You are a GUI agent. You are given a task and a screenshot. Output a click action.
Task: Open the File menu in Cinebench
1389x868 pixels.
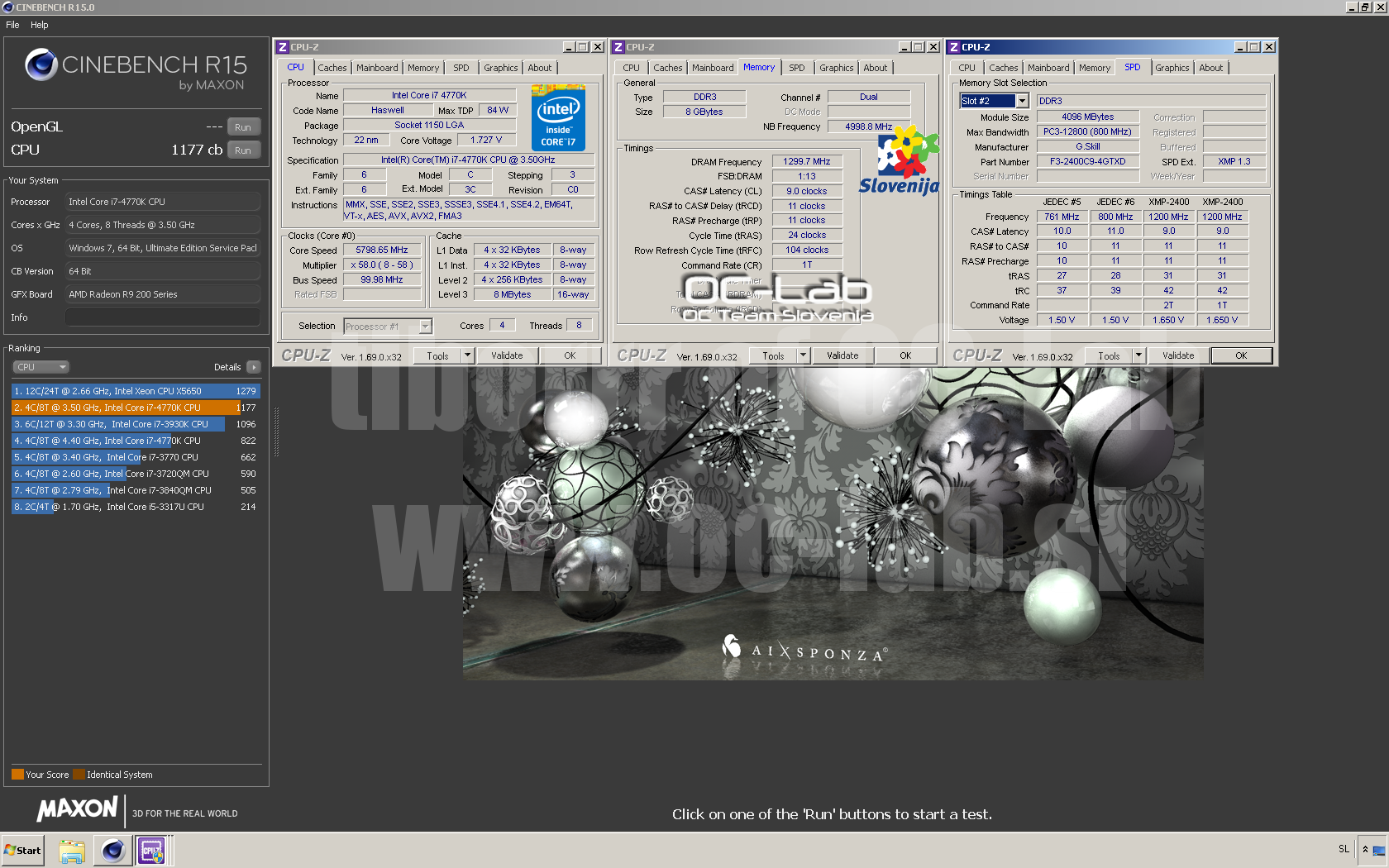click(12, 25)
